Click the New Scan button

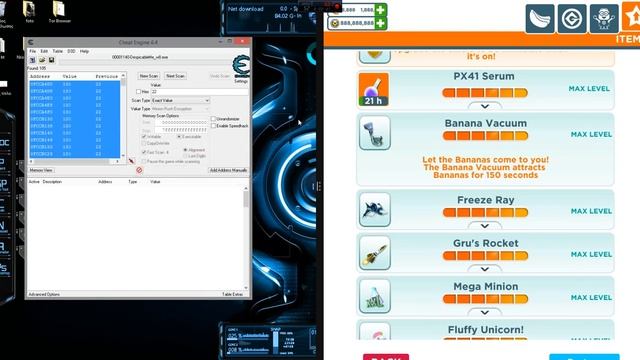pyautogui.click(x=149, y=76)
